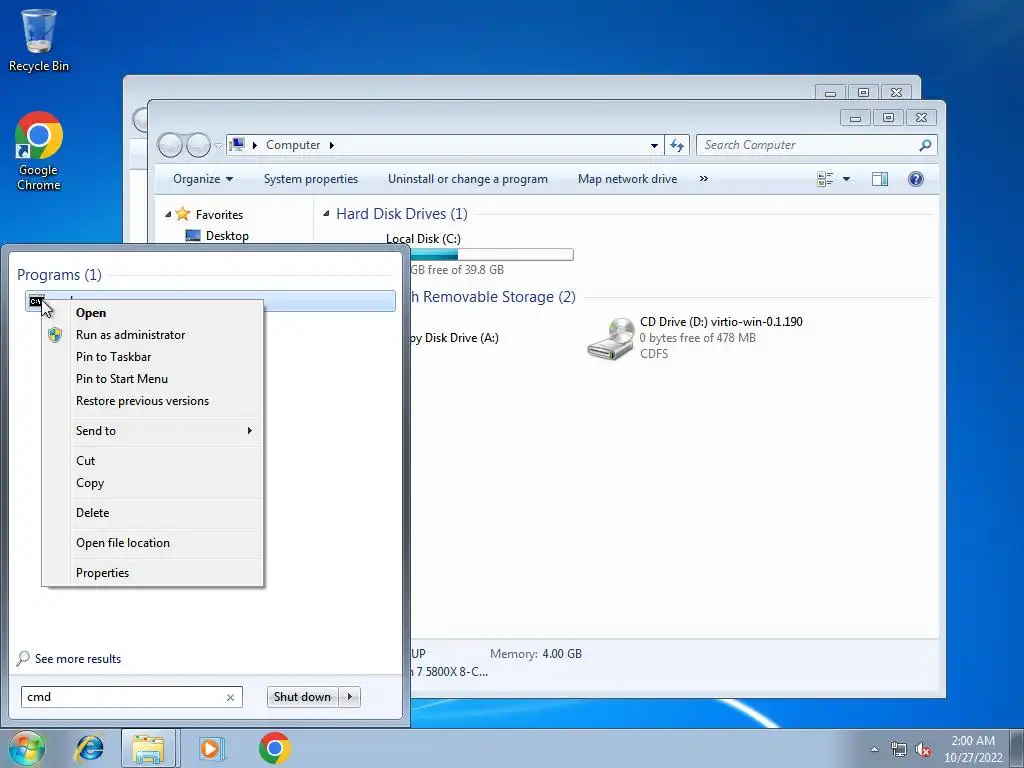
Task: Open Properties from context menu
Action: click(x=153, y=573)
